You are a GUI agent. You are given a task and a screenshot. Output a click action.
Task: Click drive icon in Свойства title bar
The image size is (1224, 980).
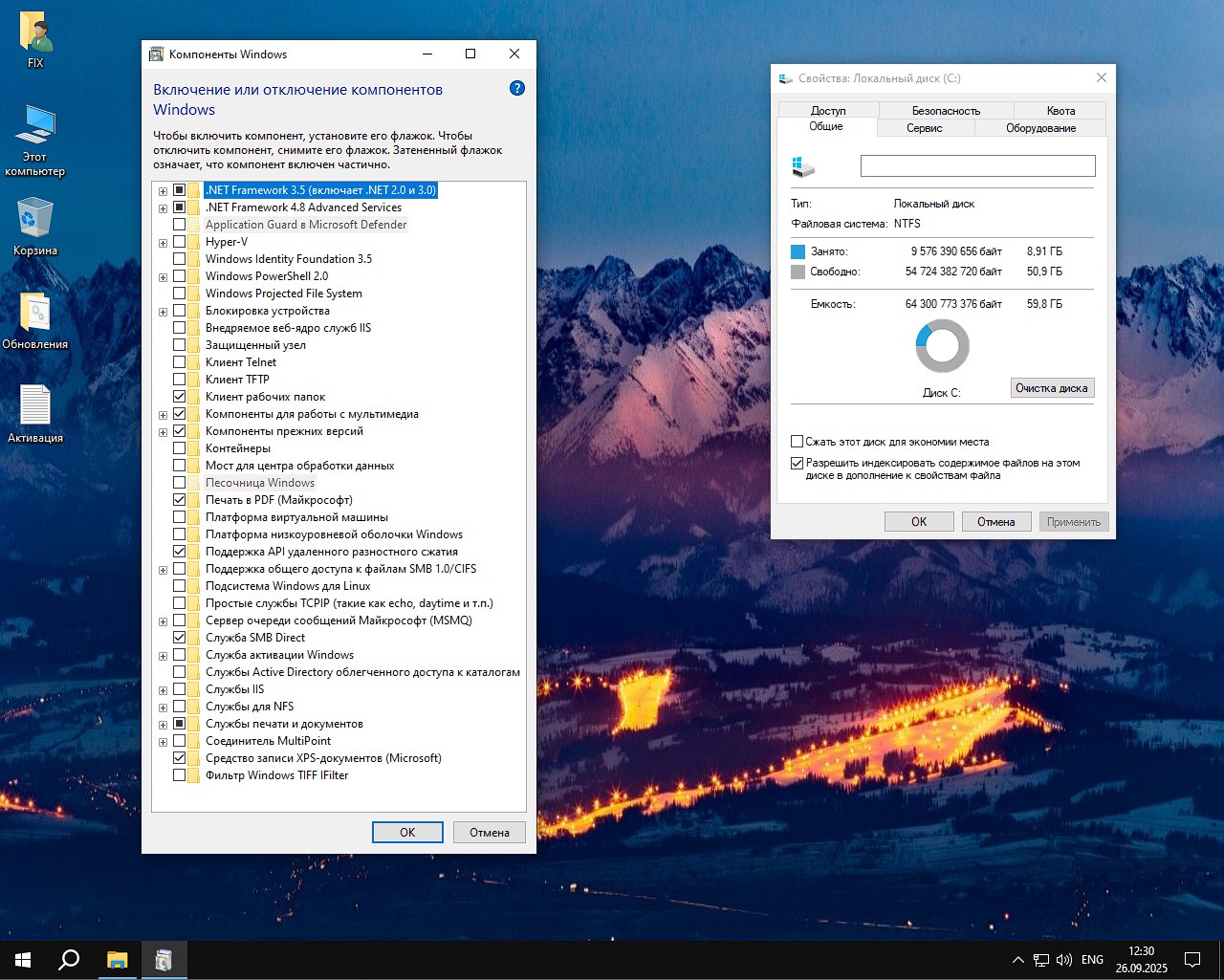[x=786, y=78]
